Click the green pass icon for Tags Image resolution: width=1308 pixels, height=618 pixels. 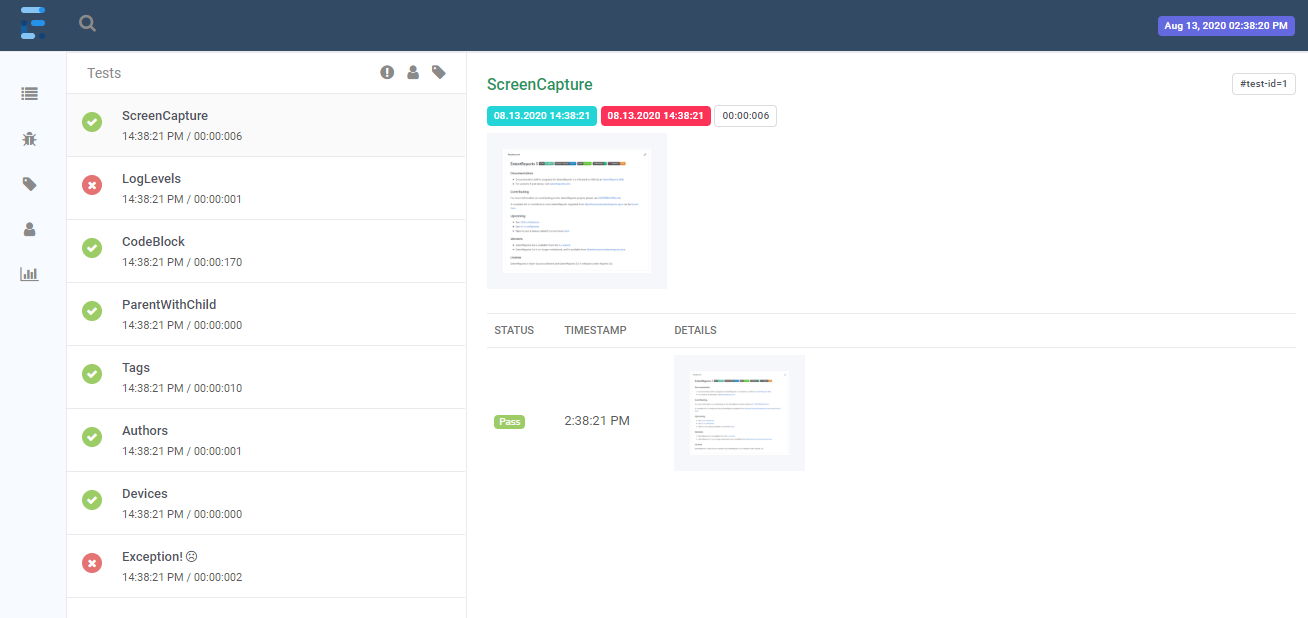click(x=92, y=374)
